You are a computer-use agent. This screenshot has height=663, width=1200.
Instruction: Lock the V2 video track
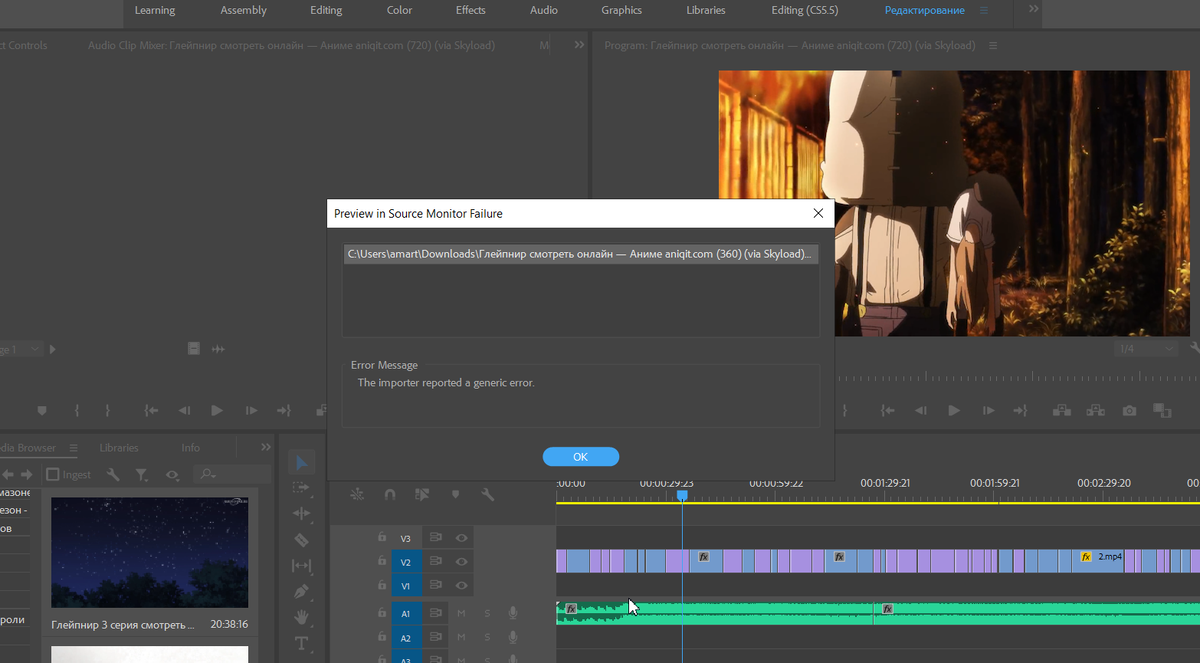pos(382,561)
